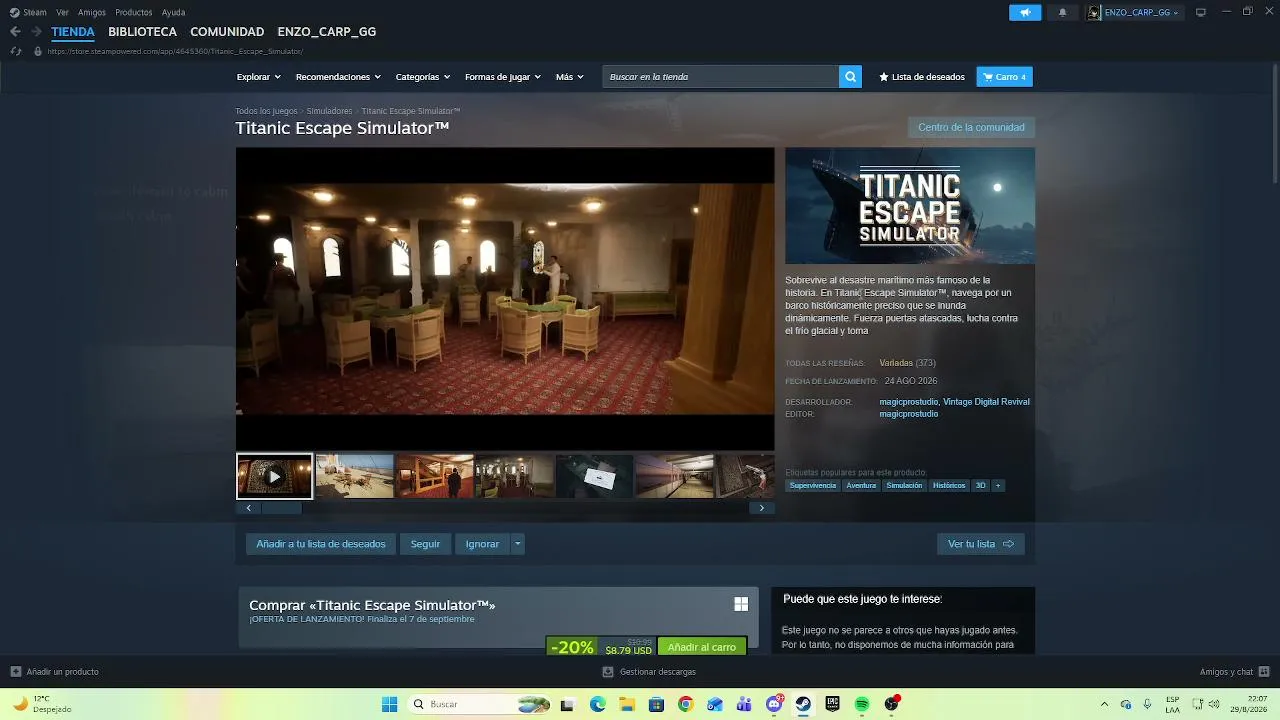Click the Steam icon in the taskbar
Screen dimensions: 1280x720
[803, 704]
